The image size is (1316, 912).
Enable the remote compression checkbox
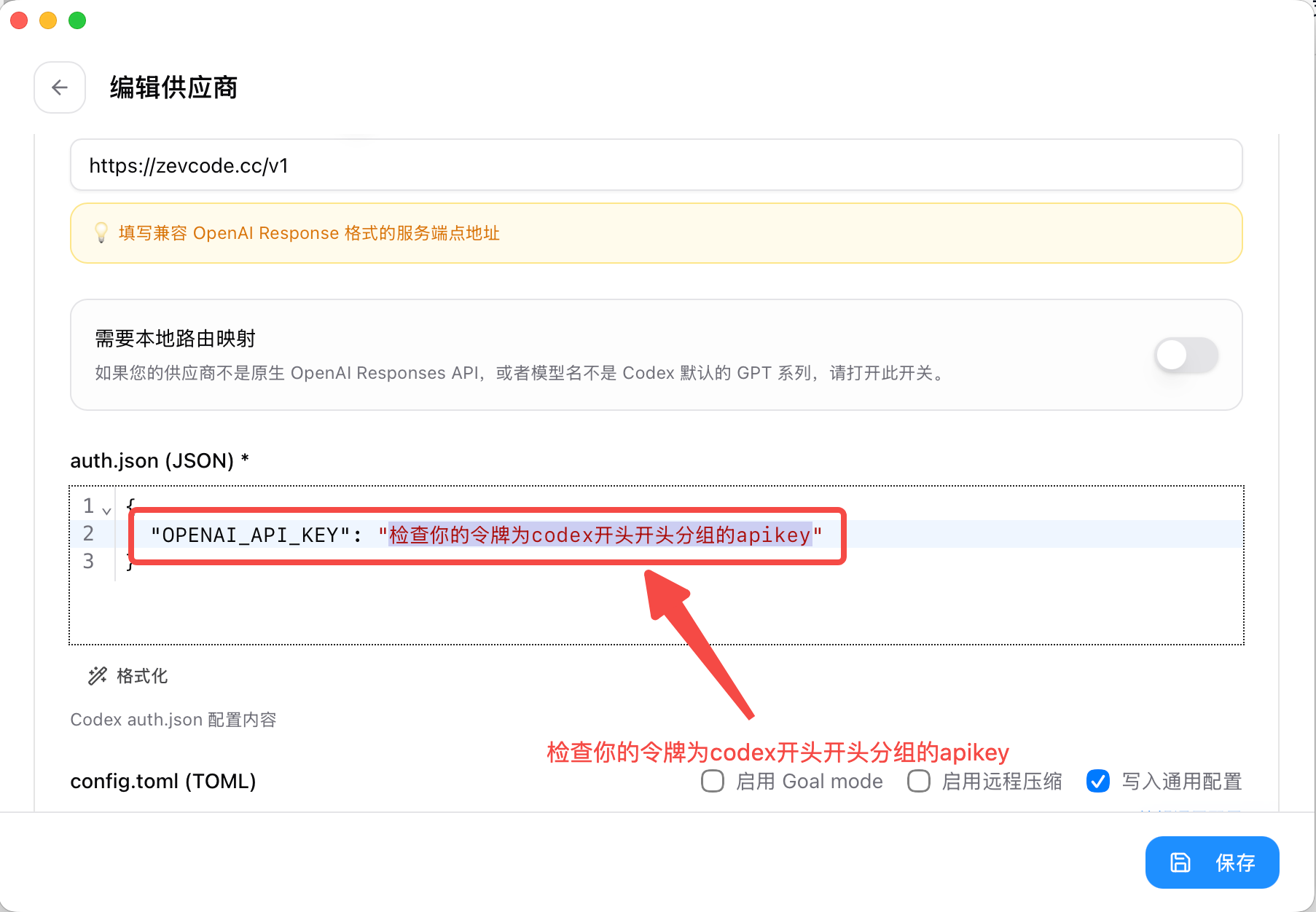click(x=919, y=781)
